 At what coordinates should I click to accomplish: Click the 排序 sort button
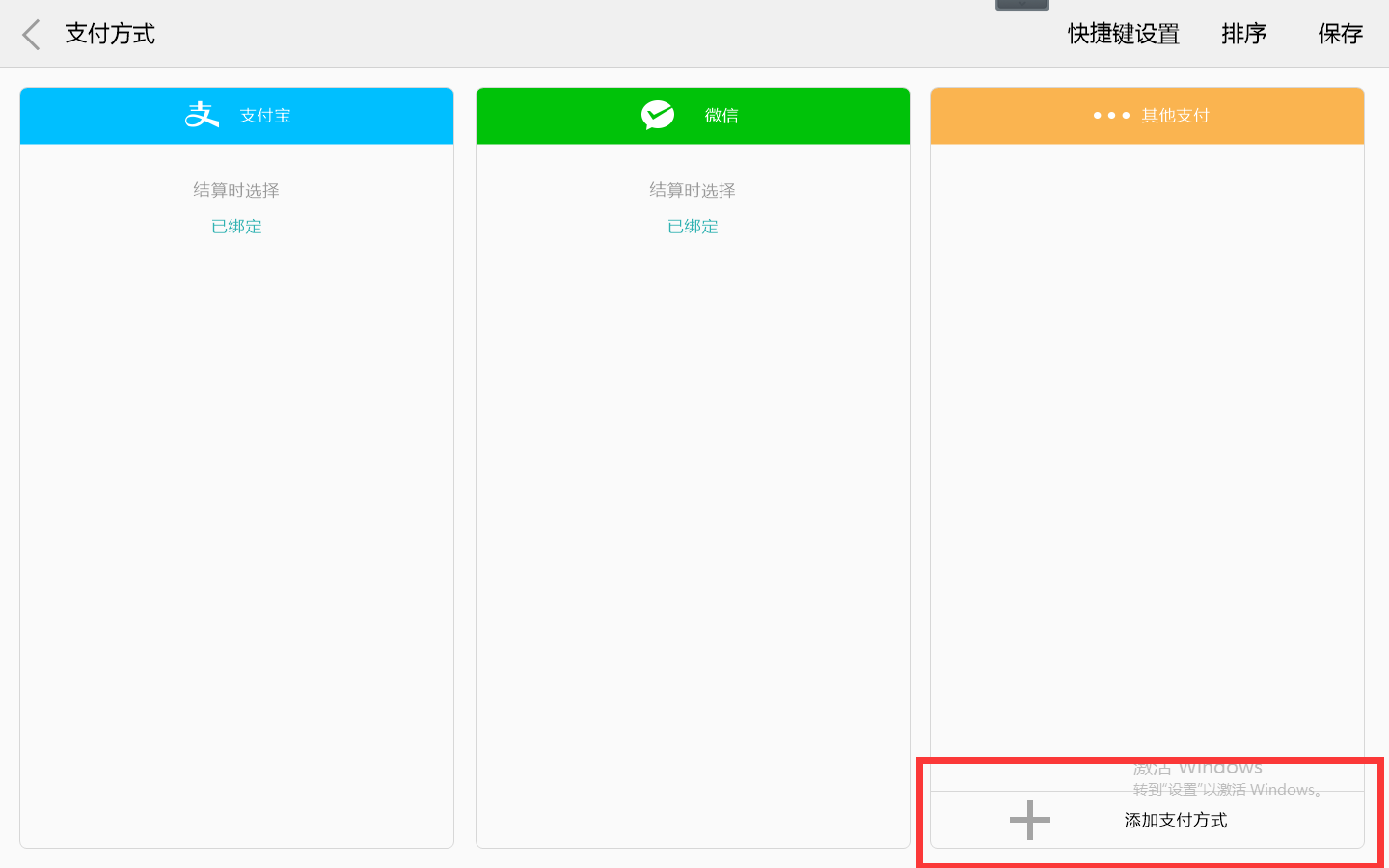pos(1243,34)
